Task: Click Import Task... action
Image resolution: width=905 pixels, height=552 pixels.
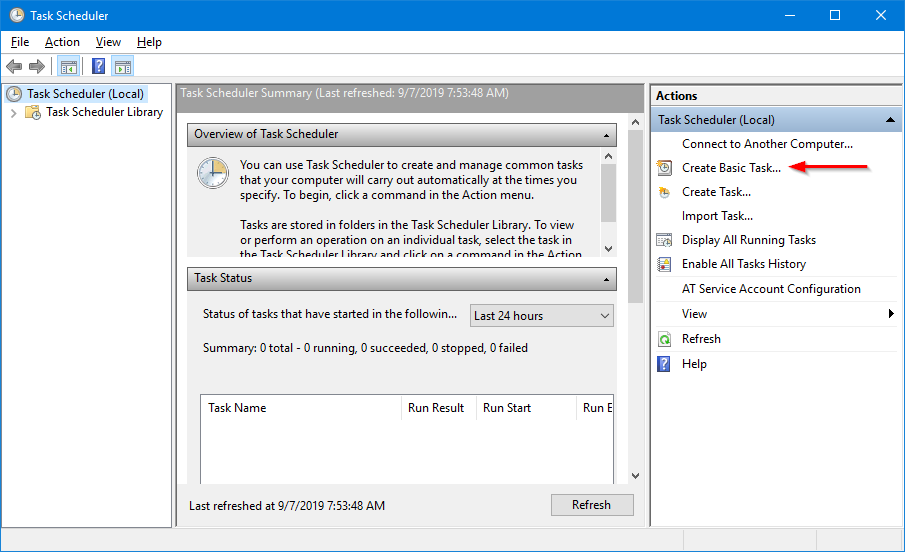Action: pyautogui.click(x=717, y=216)
